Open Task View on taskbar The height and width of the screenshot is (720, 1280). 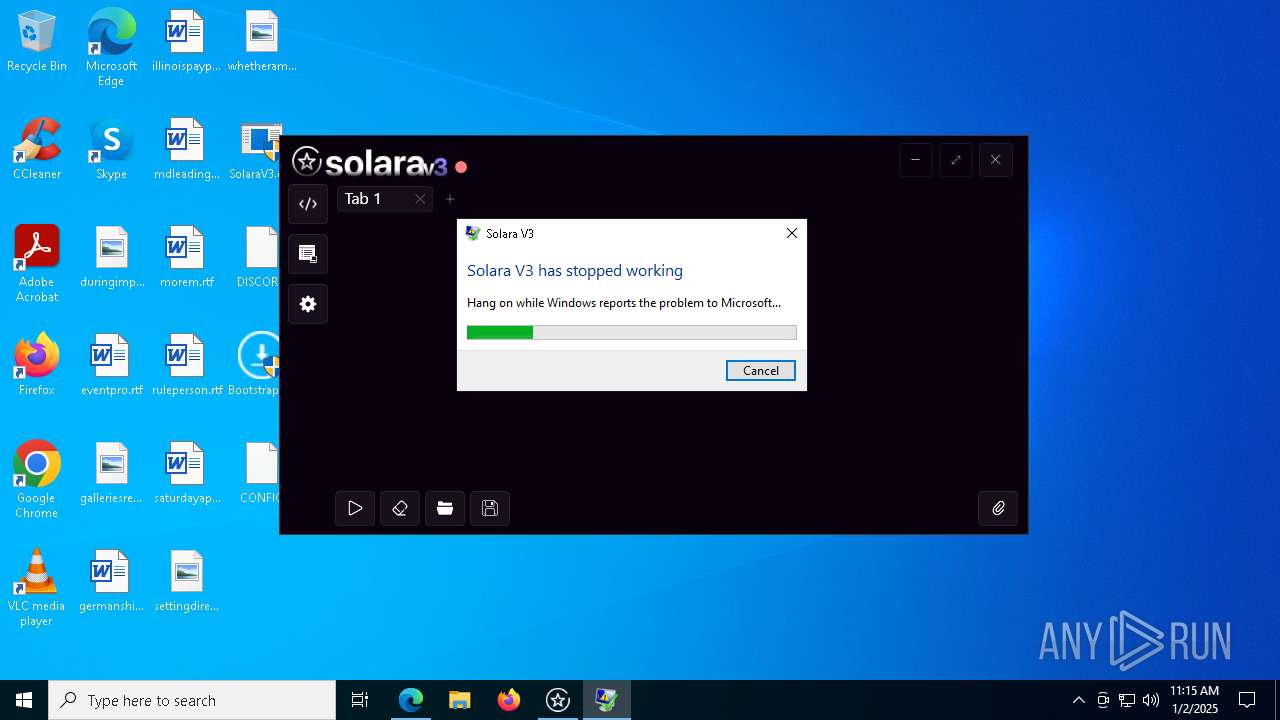pyautogui.click(x=360, y=700)
